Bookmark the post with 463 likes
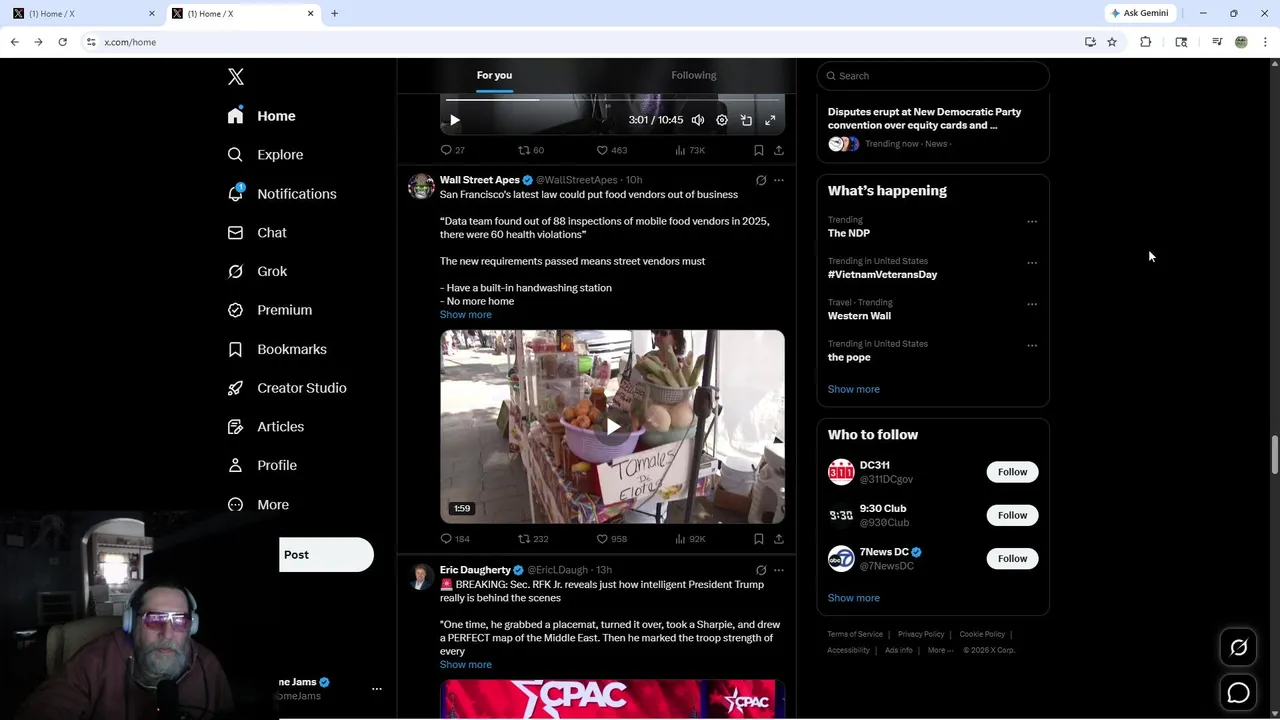This screenshot has width=1280, height=720. pyautogui.click(x=759, y=150)
